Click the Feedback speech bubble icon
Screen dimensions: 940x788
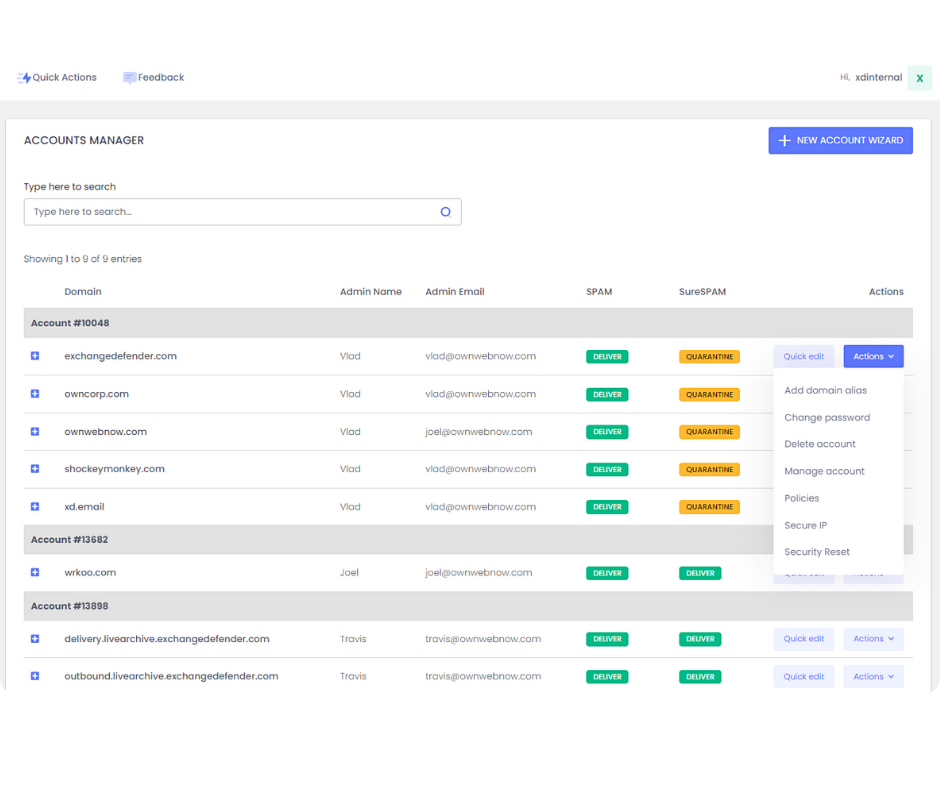point(129,78)
